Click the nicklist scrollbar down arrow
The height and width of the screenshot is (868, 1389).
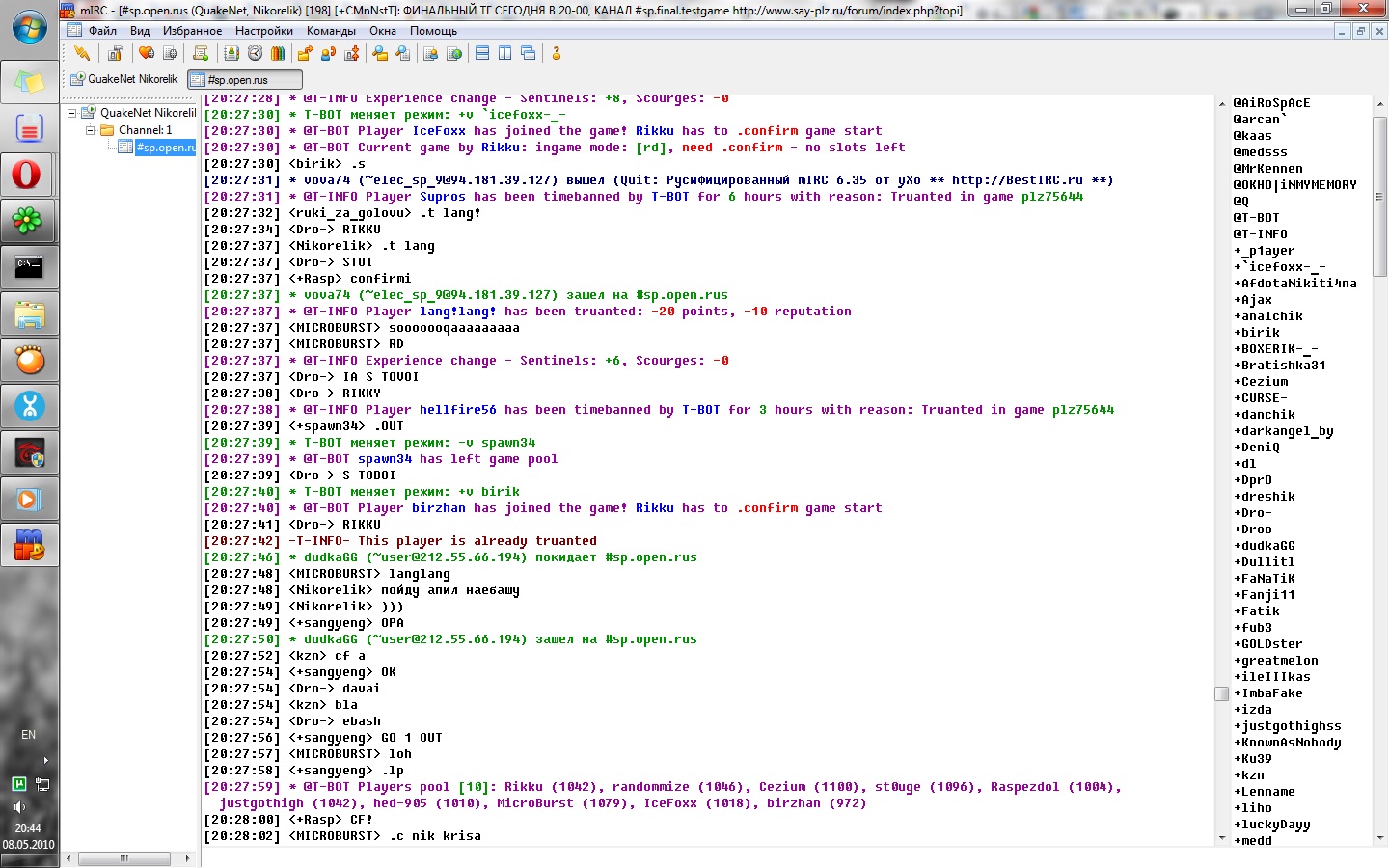(1379, 839)
